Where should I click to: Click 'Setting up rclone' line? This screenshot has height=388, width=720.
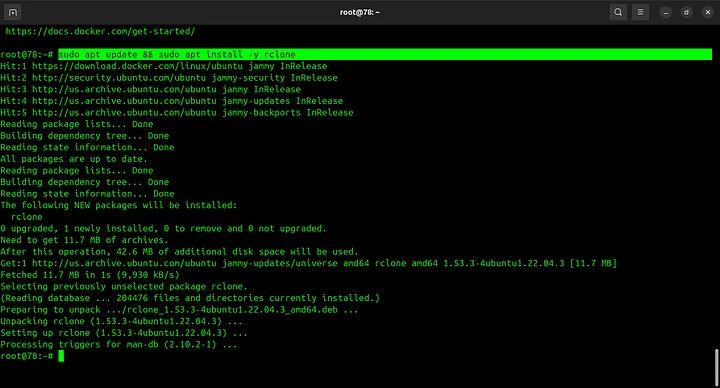coord(124,333)
